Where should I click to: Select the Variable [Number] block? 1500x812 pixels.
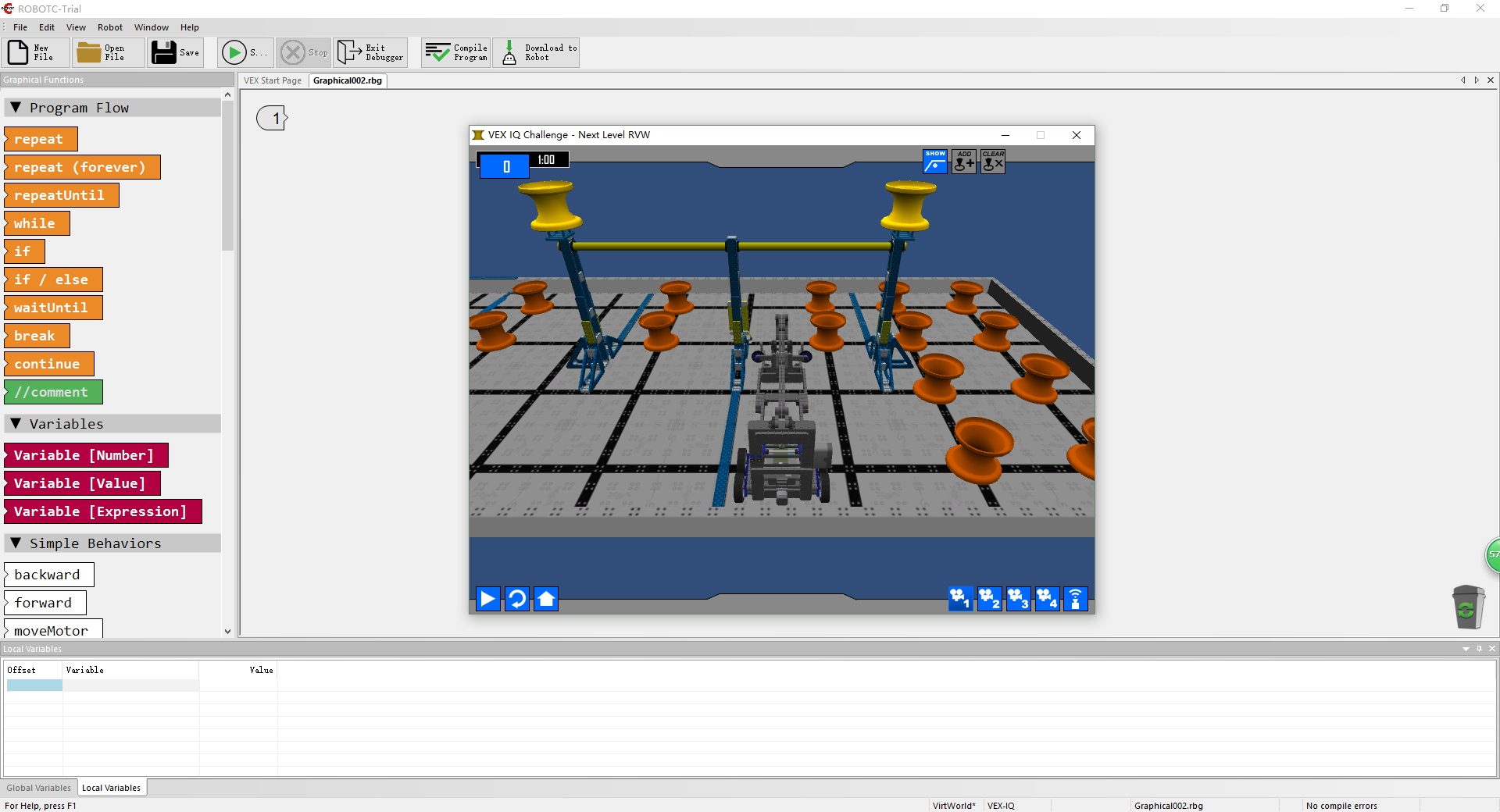[86, 455]
